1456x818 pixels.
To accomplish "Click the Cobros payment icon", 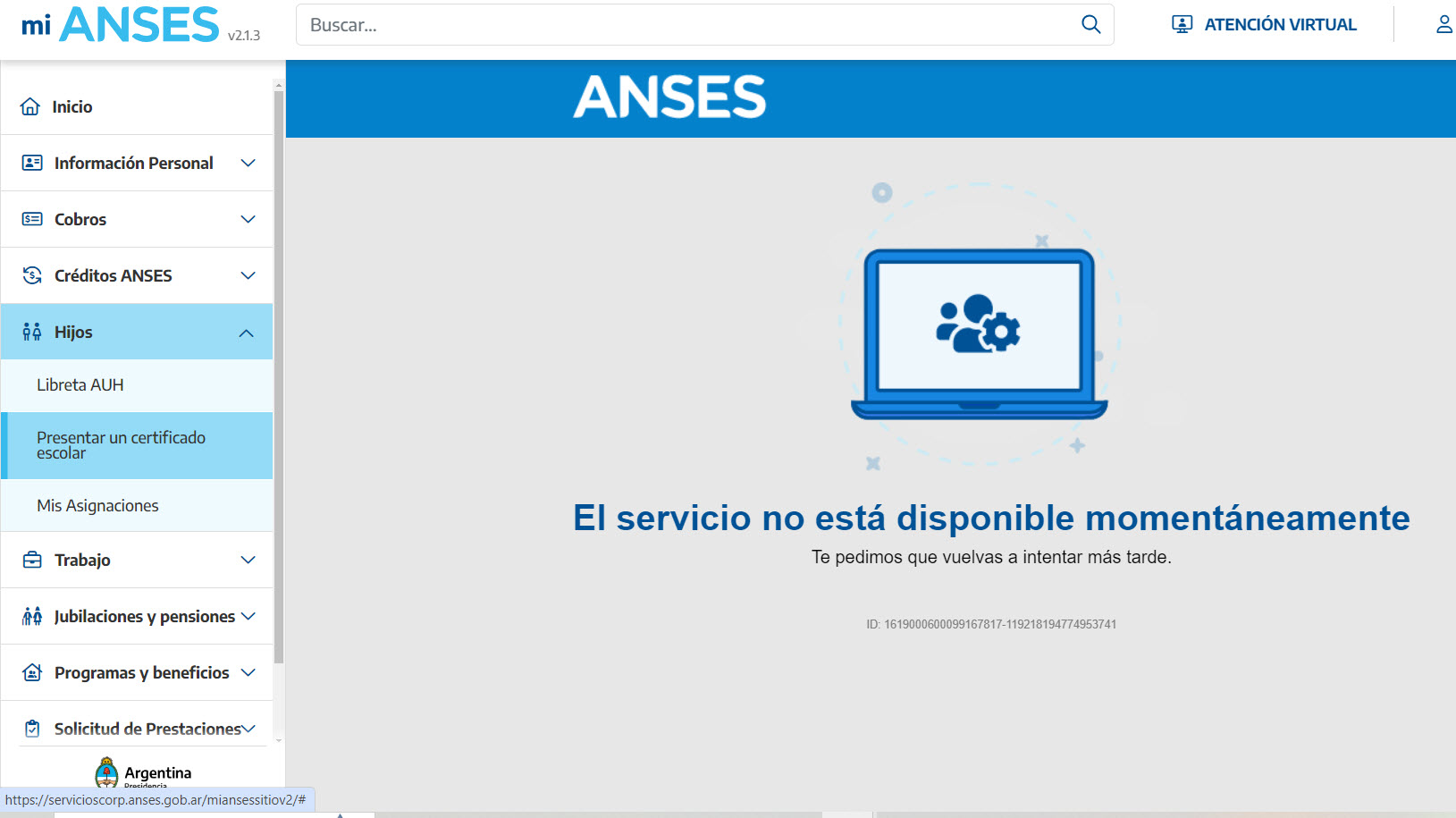I will 32,219.
